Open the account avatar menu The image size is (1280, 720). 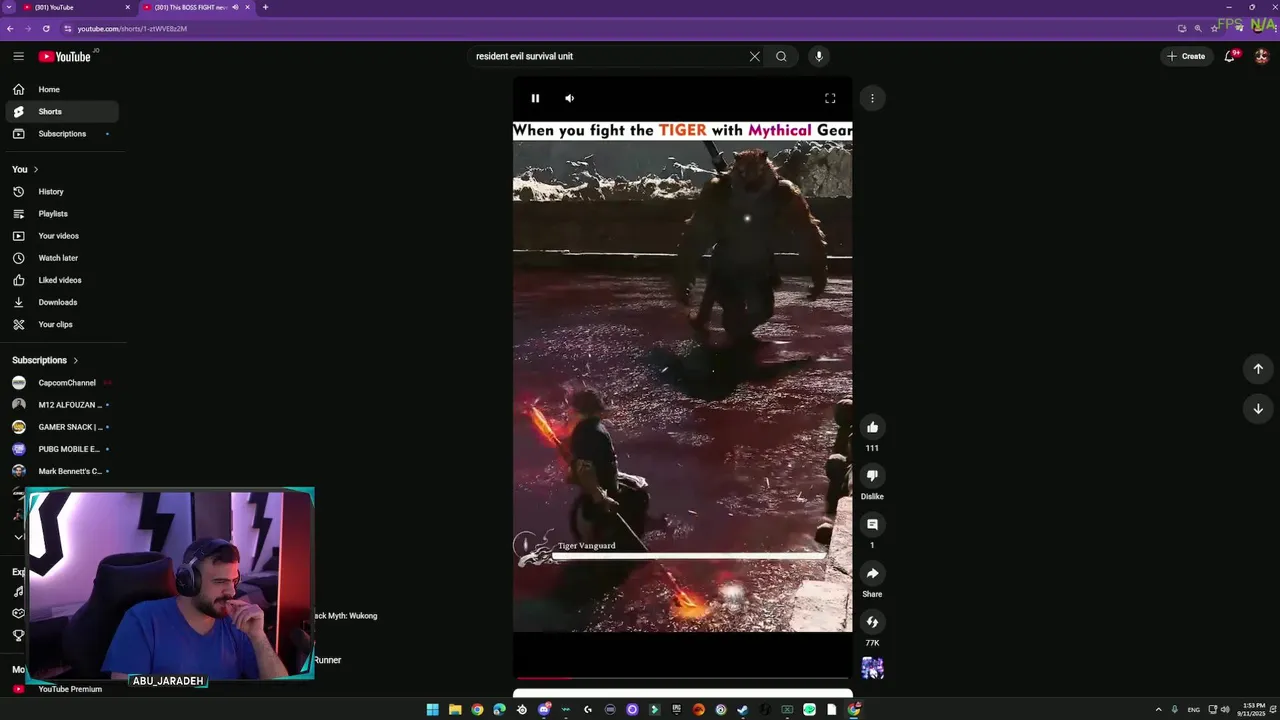click(x=1262, y=56)
